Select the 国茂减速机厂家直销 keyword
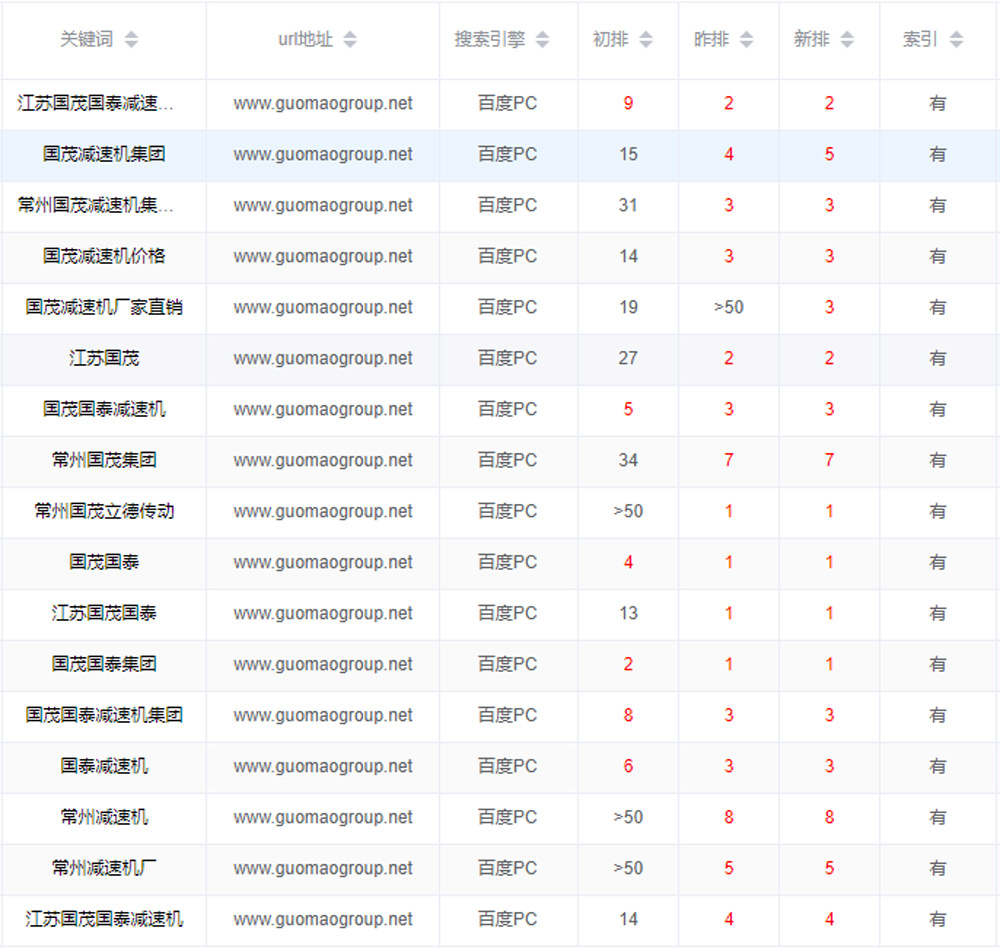The width and height of the screenshot is (1000, 950). point(104,307)
